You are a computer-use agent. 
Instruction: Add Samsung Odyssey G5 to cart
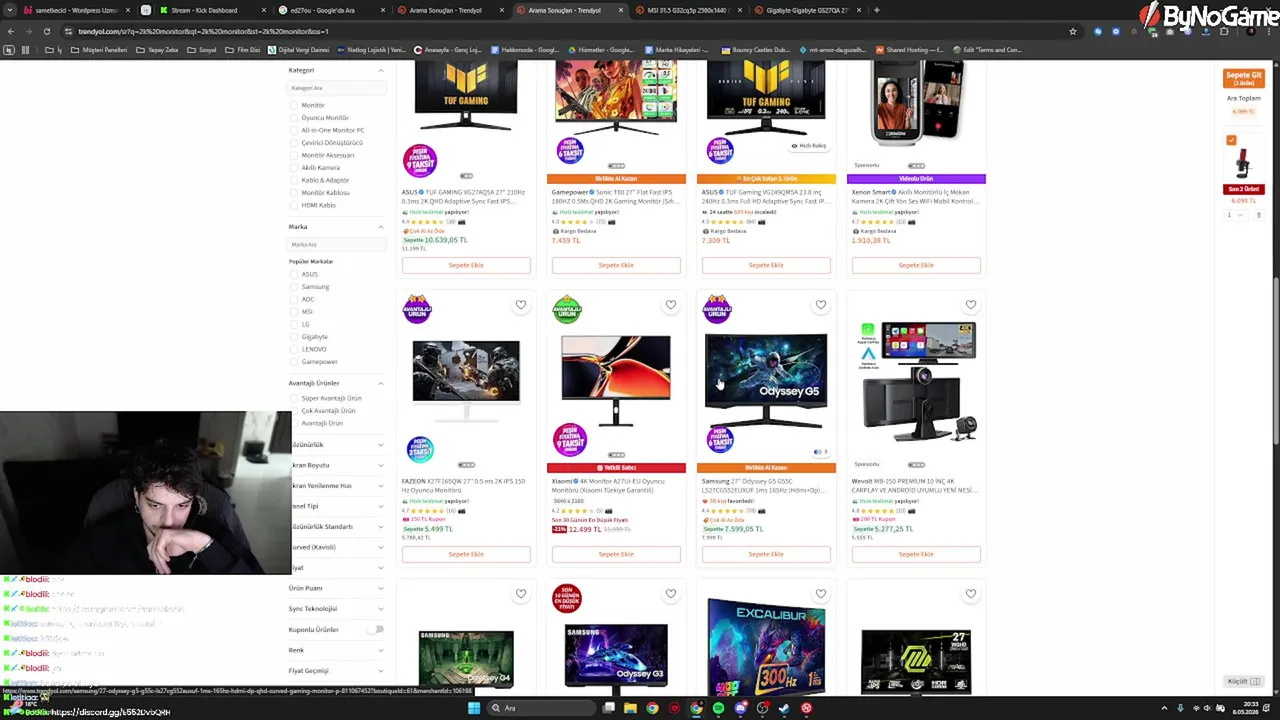766,554
